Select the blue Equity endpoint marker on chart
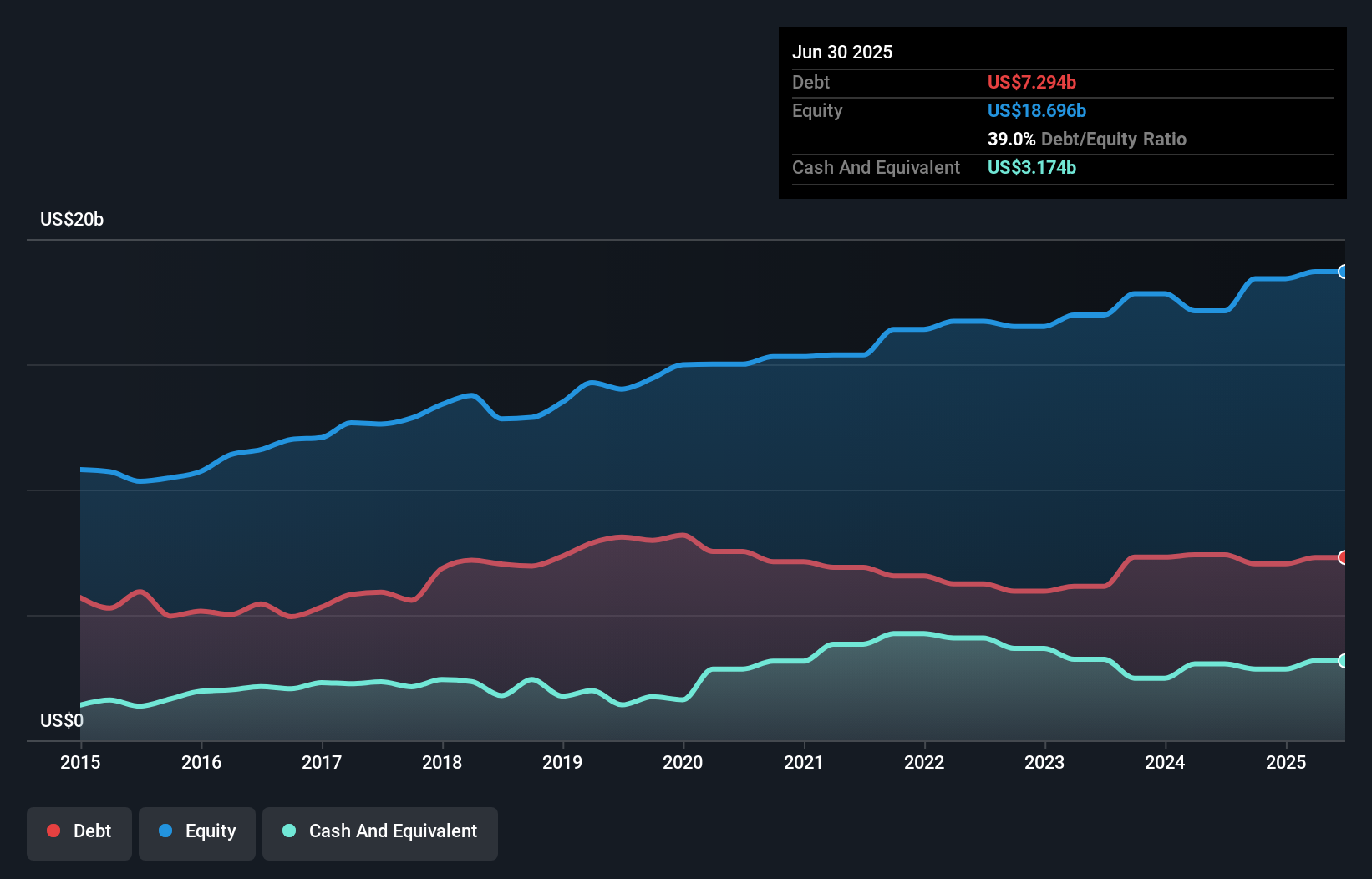This screenshot has width=1372, height=879. point(1344,272)
